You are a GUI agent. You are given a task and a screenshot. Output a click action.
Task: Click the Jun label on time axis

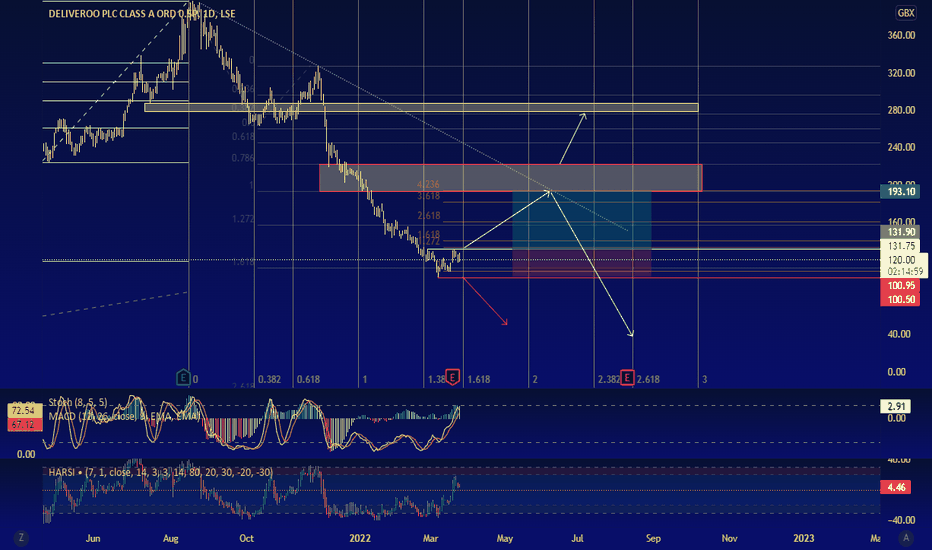point(93,538)
